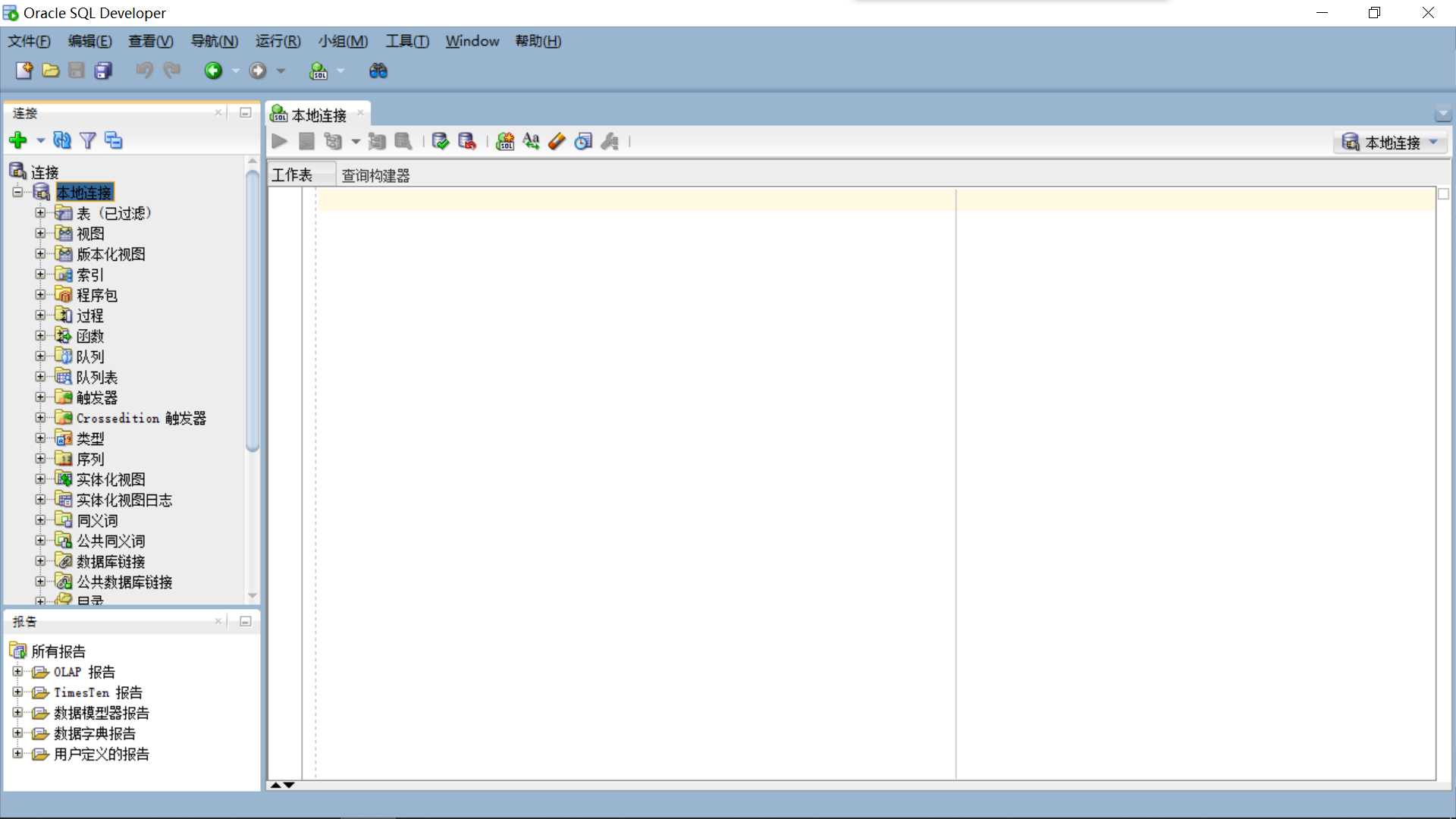Expand the 触发器 node
The height and width of the screenshot is (819, 1456).
pos(40,397)
